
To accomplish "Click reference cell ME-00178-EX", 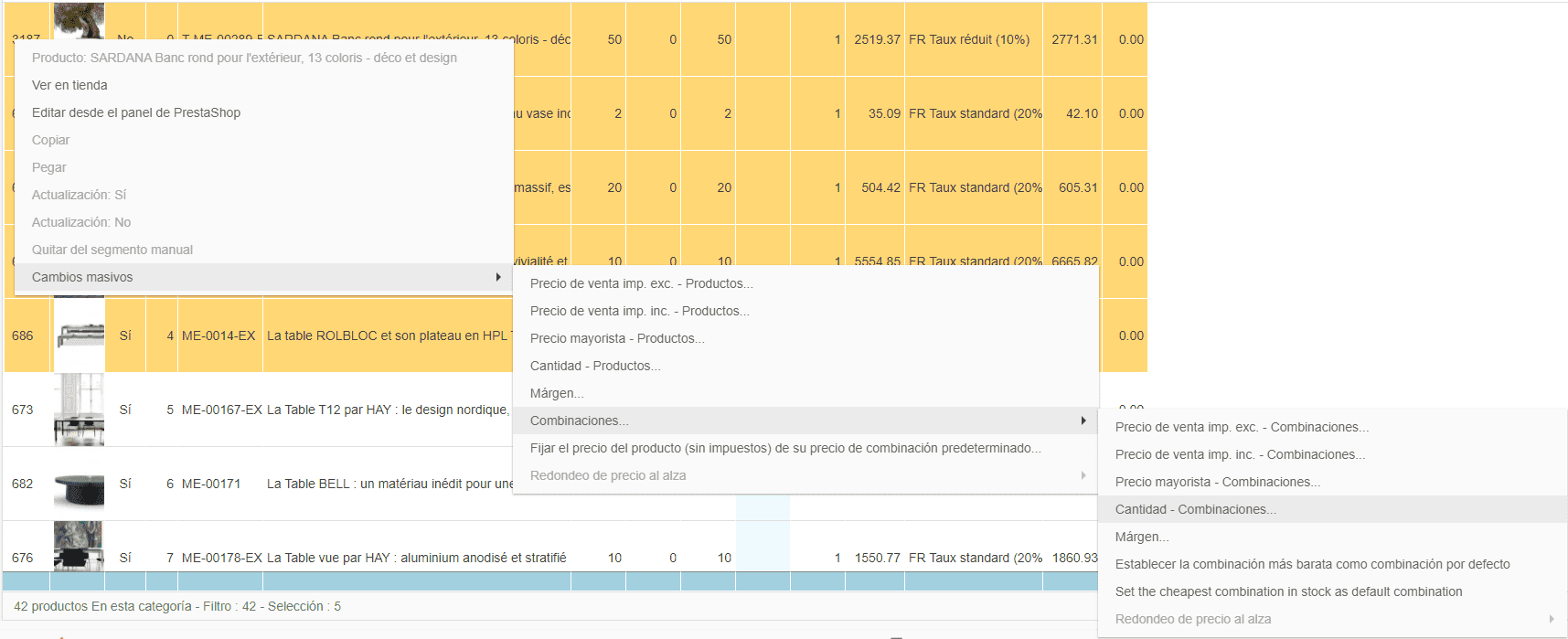I will point(221,558).
